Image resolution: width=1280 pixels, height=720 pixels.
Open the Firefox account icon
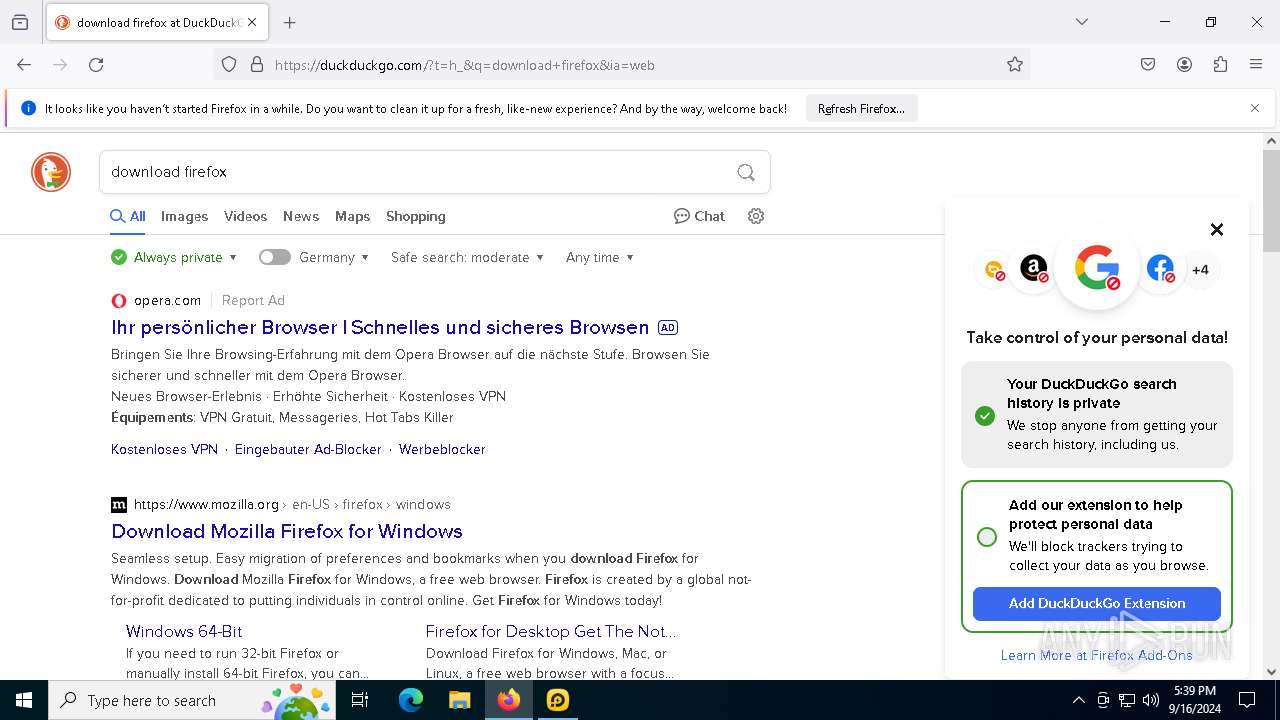click(1184, 65)
